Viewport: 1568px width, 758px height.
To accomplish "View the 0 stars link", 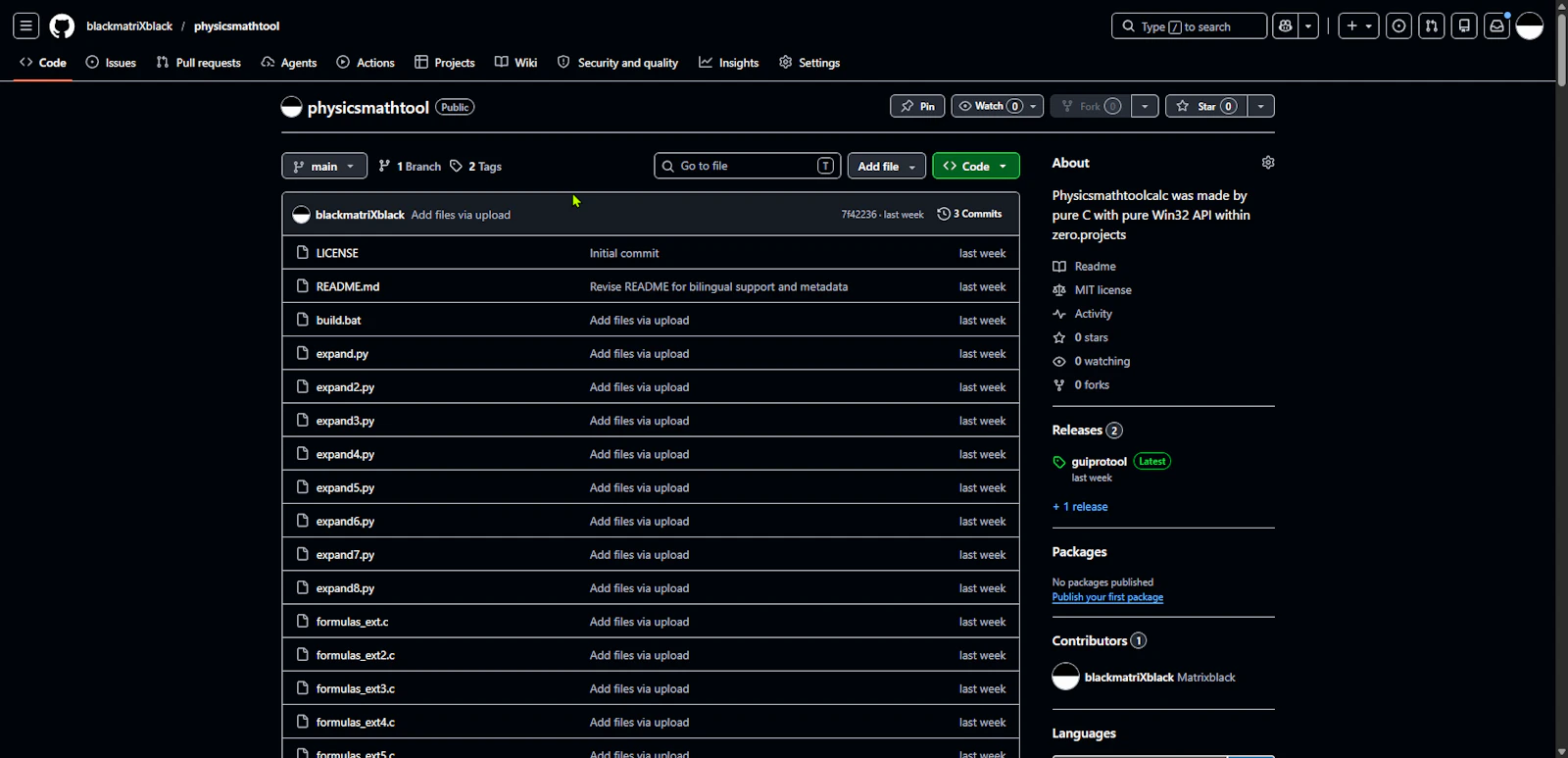I will 1080,337.
